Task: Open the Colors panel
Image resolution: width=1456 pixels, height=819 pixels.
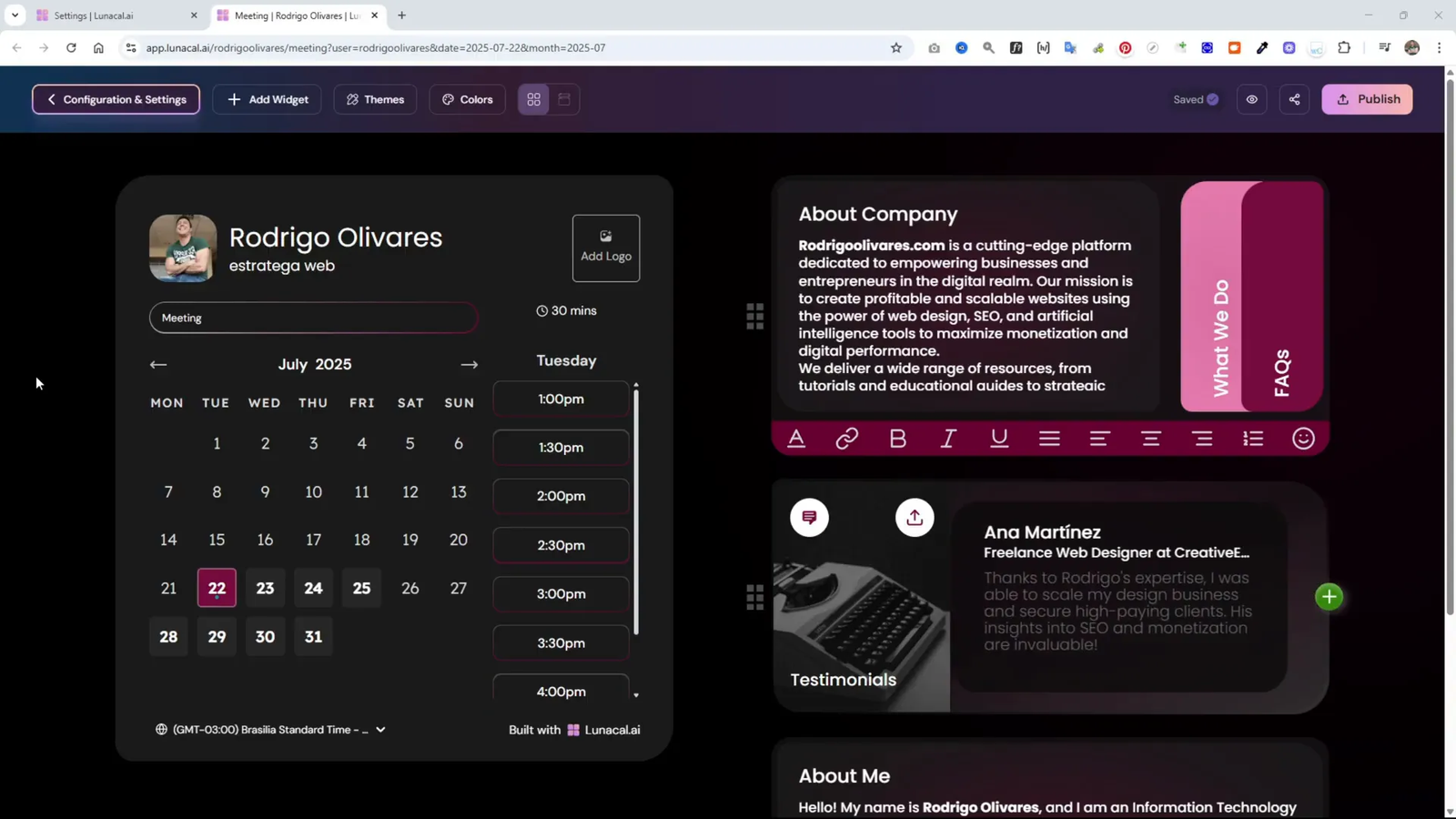Action: [x=466, y=99]
